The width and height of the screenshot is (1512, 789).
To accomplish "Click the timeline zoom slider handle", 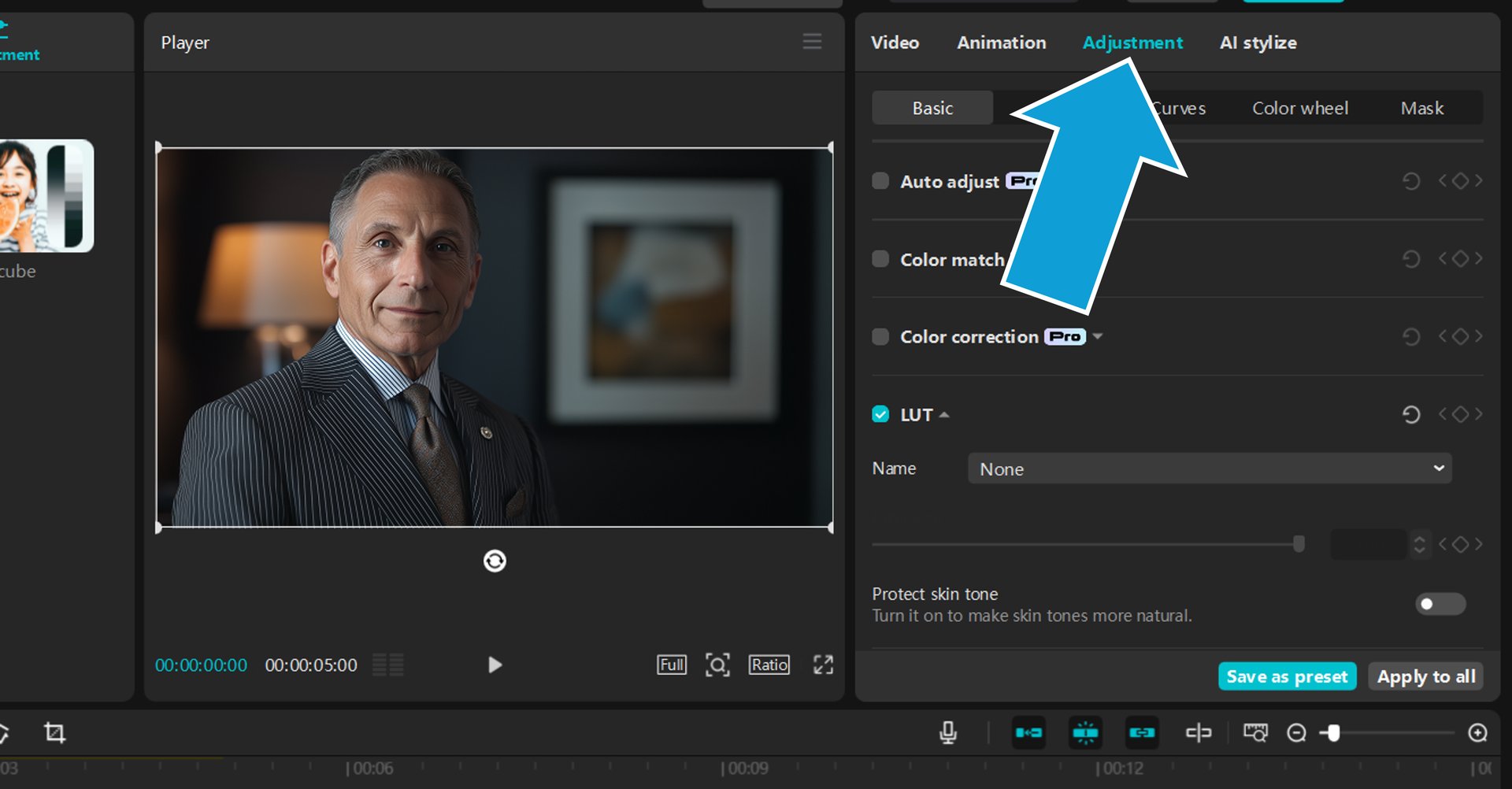I will coord(1333,733).
